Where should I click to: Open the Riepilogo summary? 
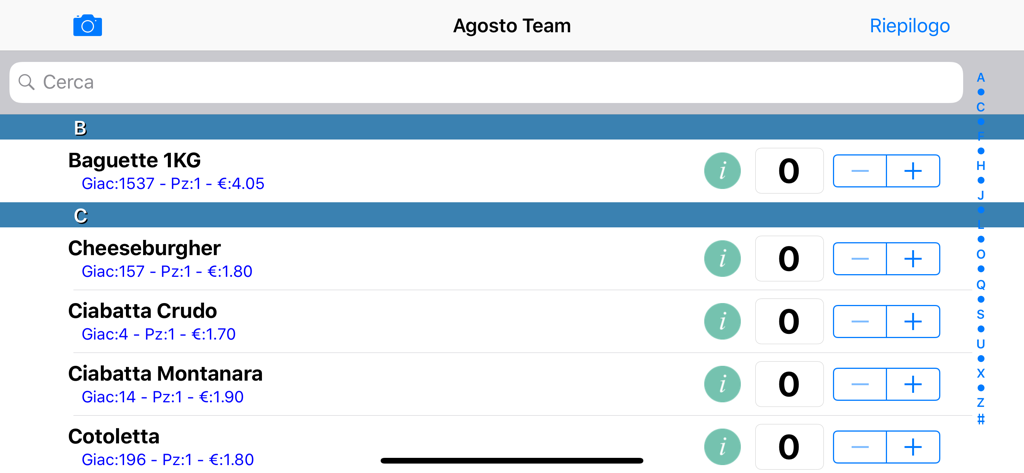909,26
